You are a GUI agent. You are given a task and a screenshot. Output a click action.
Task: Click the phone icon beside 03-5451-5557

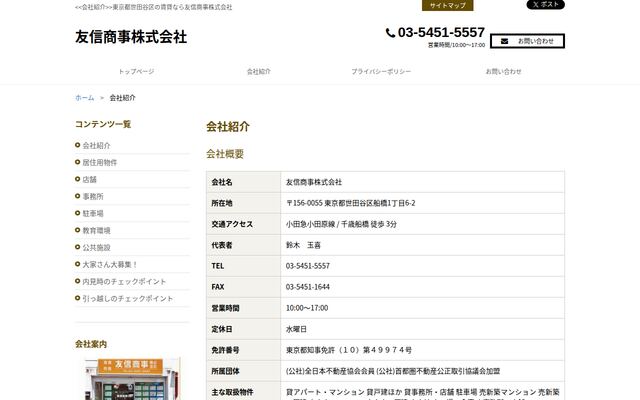pos(390,33)
